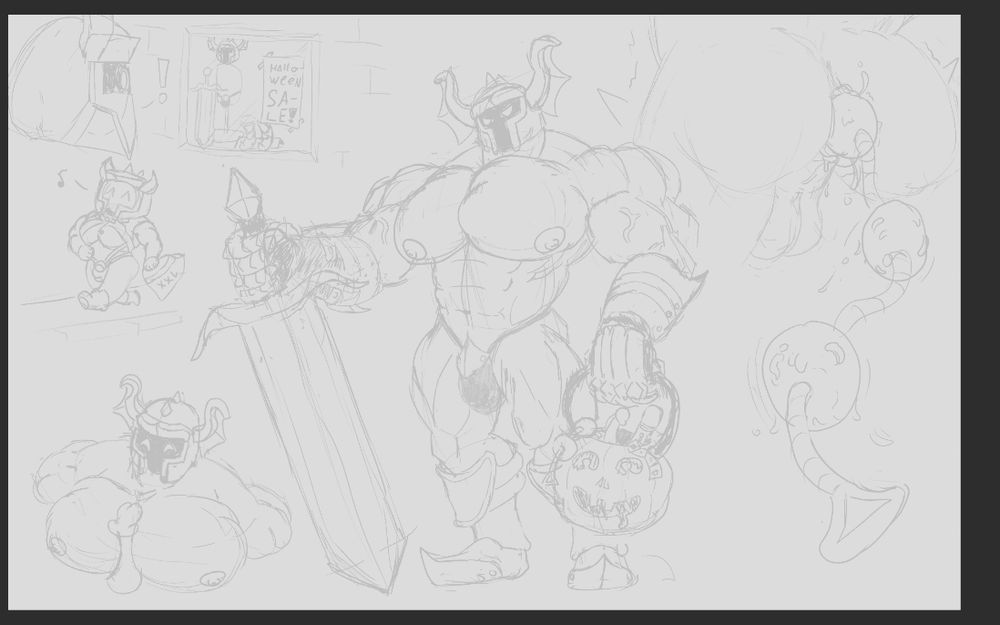Screen dimensions: 1000x625
Task: Click the "Halloween SALE!" poster in the sketch
Action: 283,89
